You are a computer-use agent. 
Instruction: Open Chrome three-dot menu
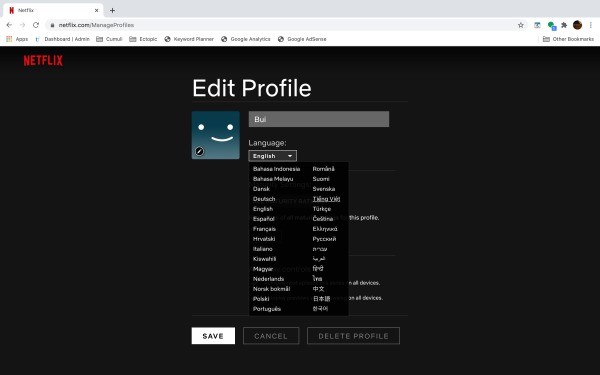591,25
